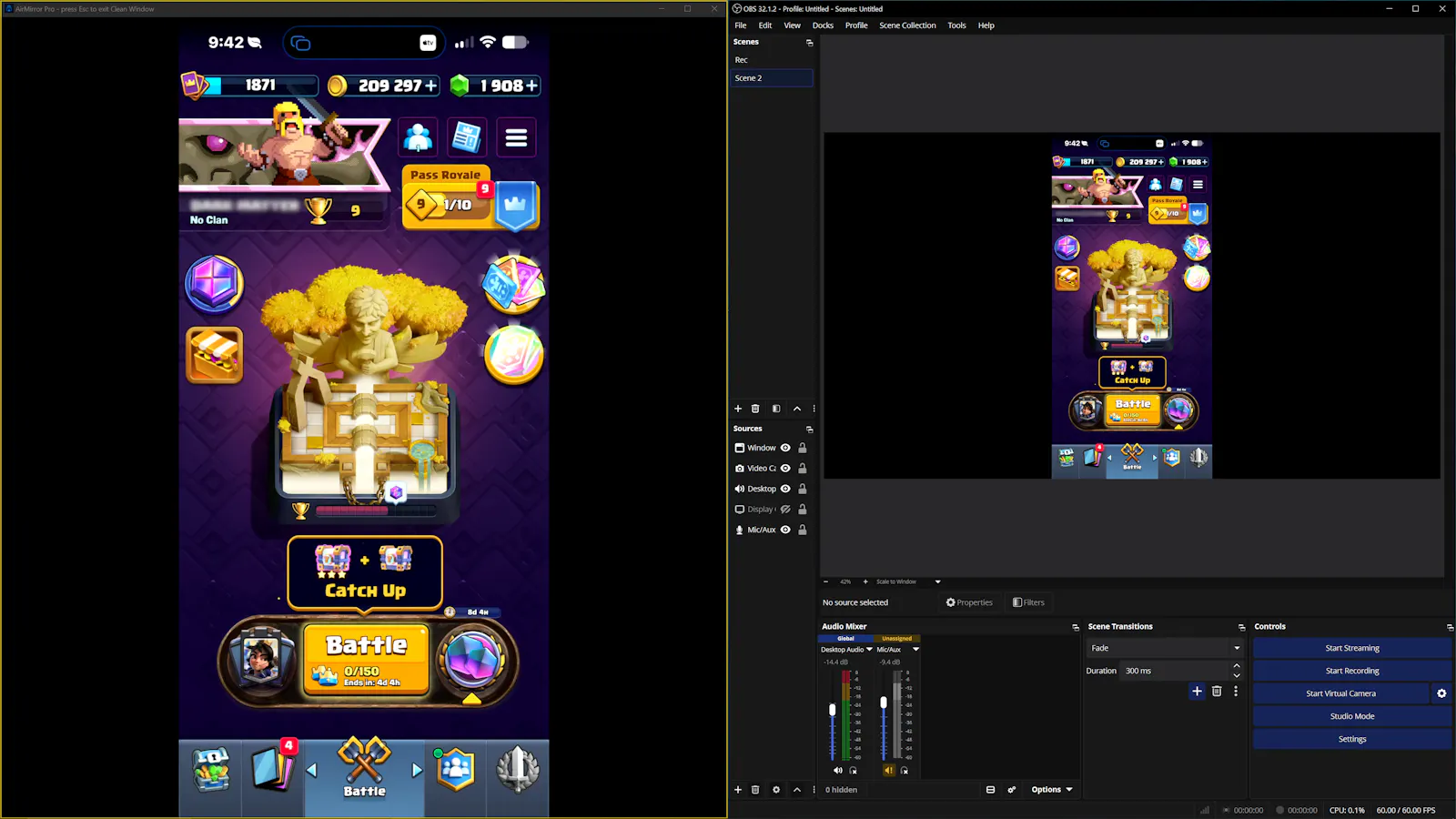1456x819 pixels.
Task: Open the news icon in the game
Action: click(x=467, y=138)
